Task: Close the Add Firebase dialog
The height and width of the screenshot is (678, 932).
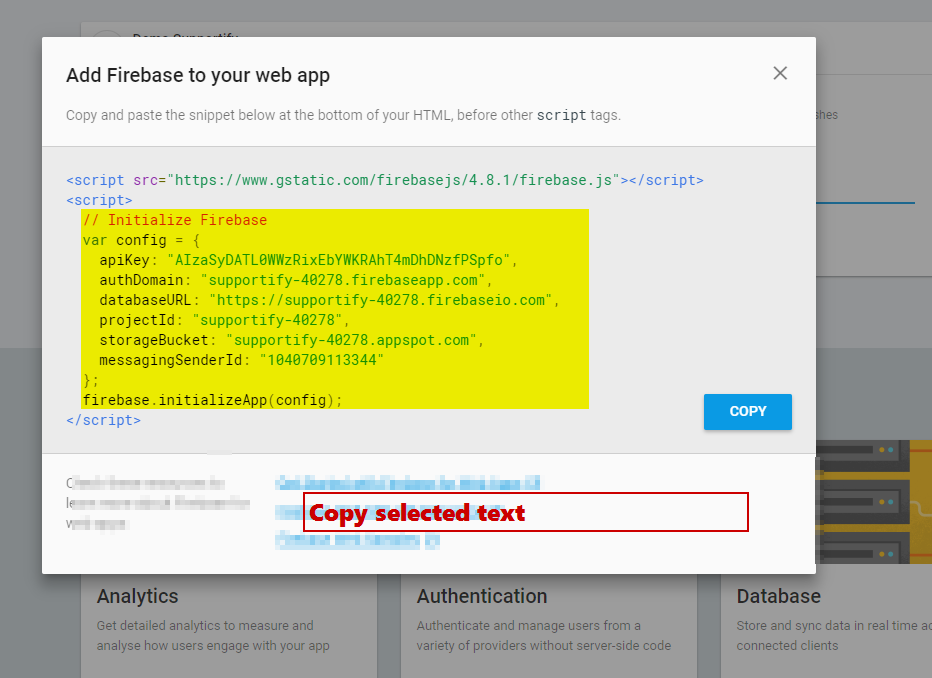Action: [x=780, y=73]
